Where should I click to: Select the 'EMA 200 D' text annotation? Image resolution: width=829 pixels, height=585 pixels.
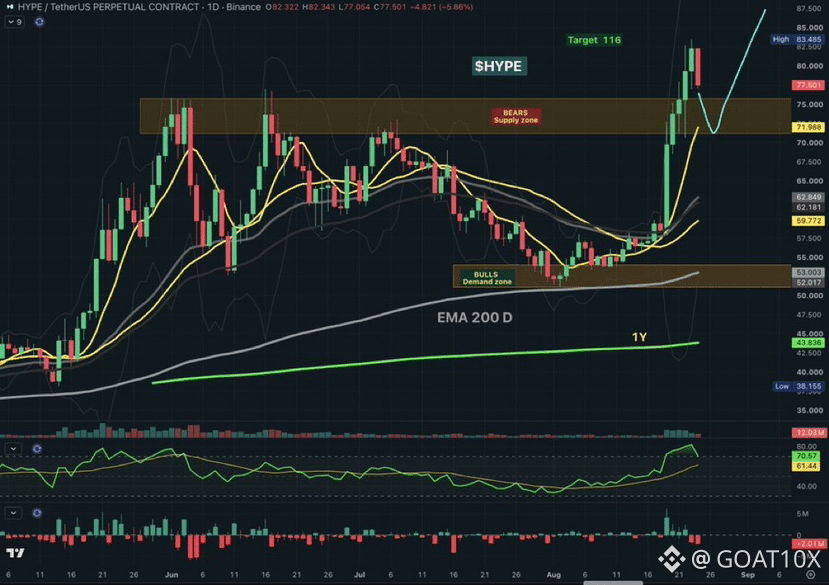474,317
